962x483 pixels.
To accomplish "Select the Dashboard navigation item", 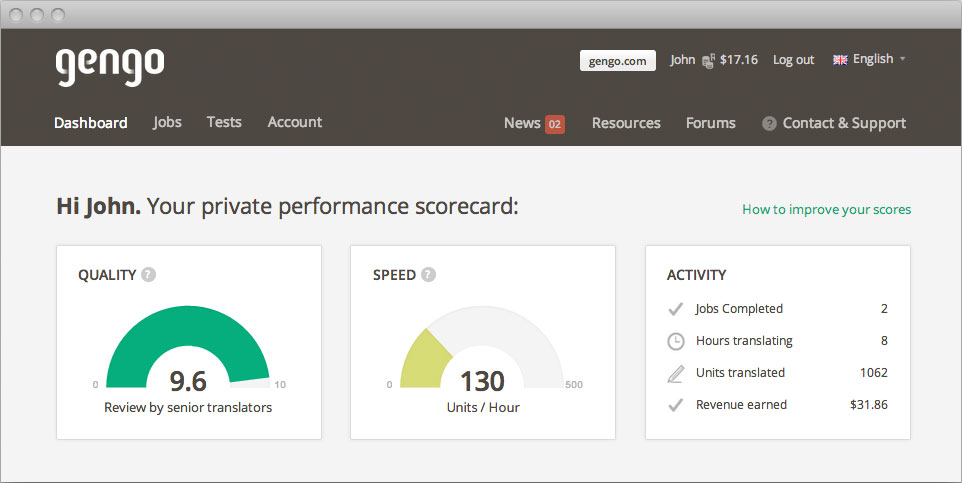I will 91,123.
